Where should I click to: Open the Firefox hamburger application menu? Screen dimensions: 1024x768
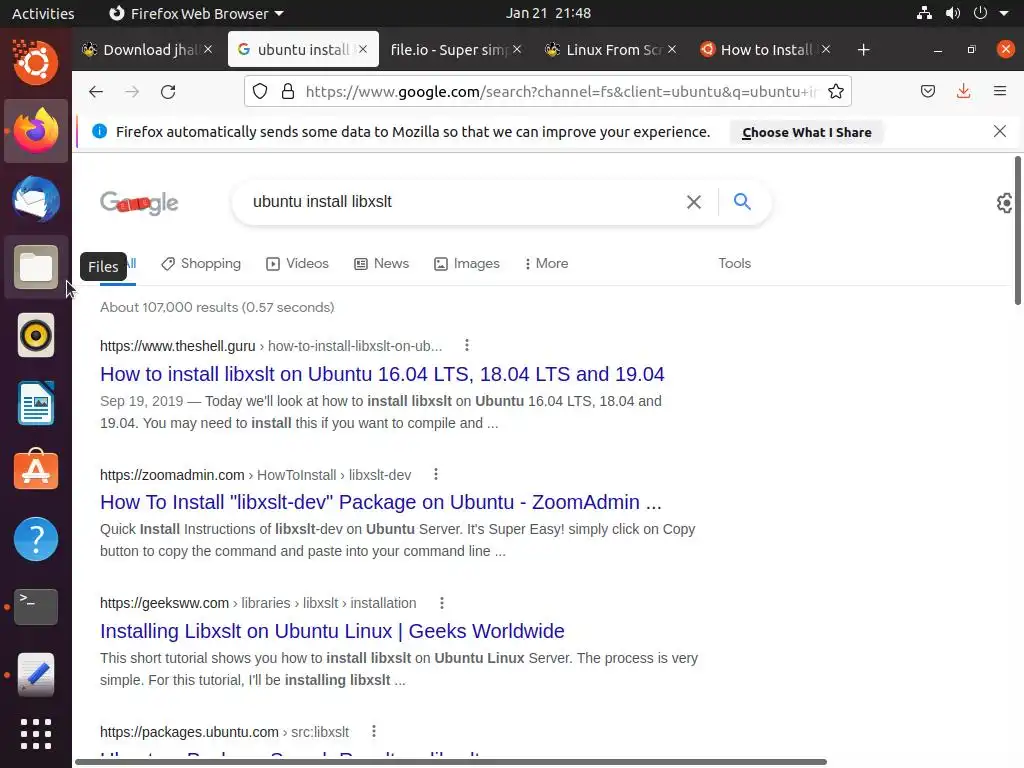tap(999, 91)
